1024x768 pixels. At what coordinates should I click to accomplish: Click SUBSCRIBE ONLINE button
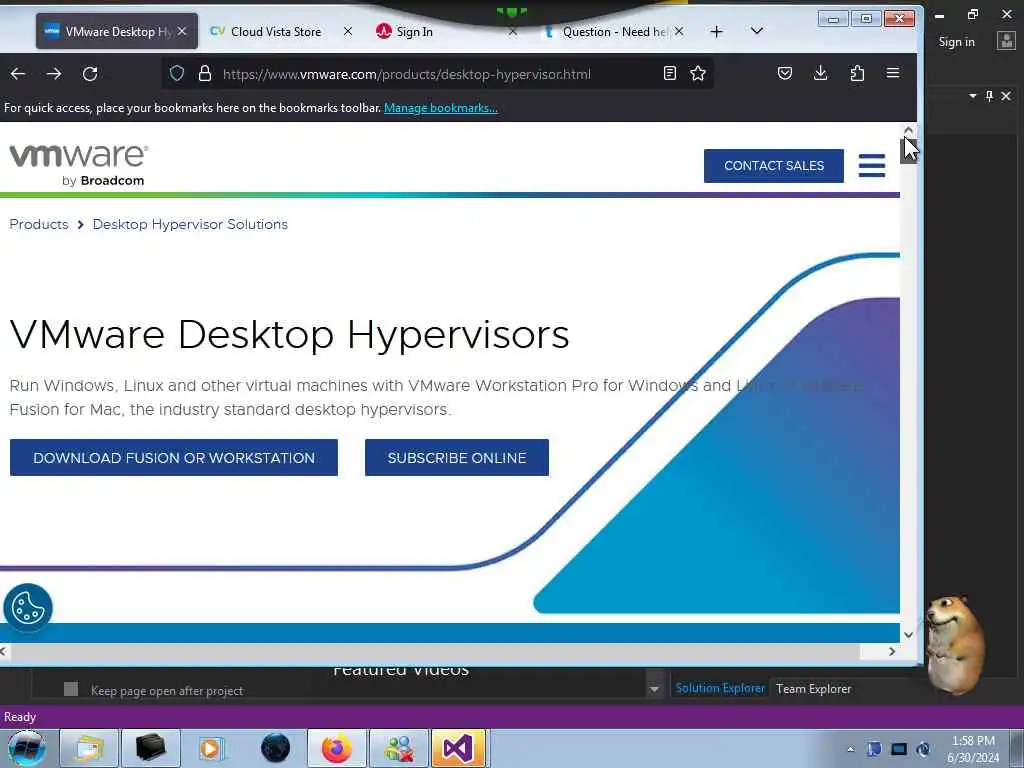tap(456, 458)
